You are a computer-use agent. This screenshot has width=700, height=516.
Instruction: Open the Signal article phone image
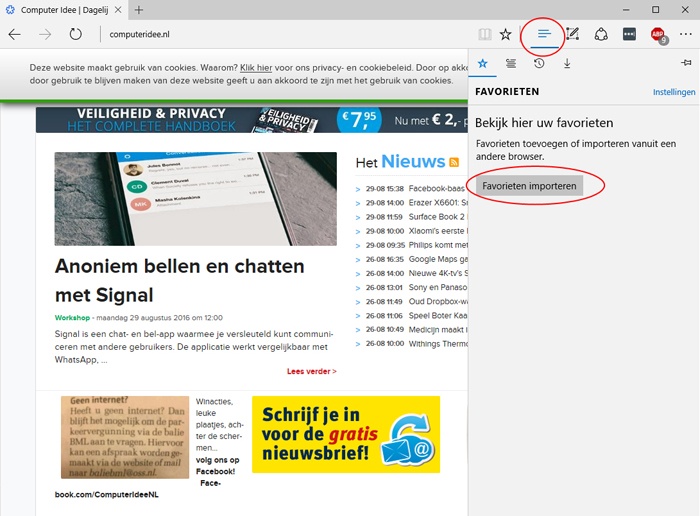[x=196, y=199]
